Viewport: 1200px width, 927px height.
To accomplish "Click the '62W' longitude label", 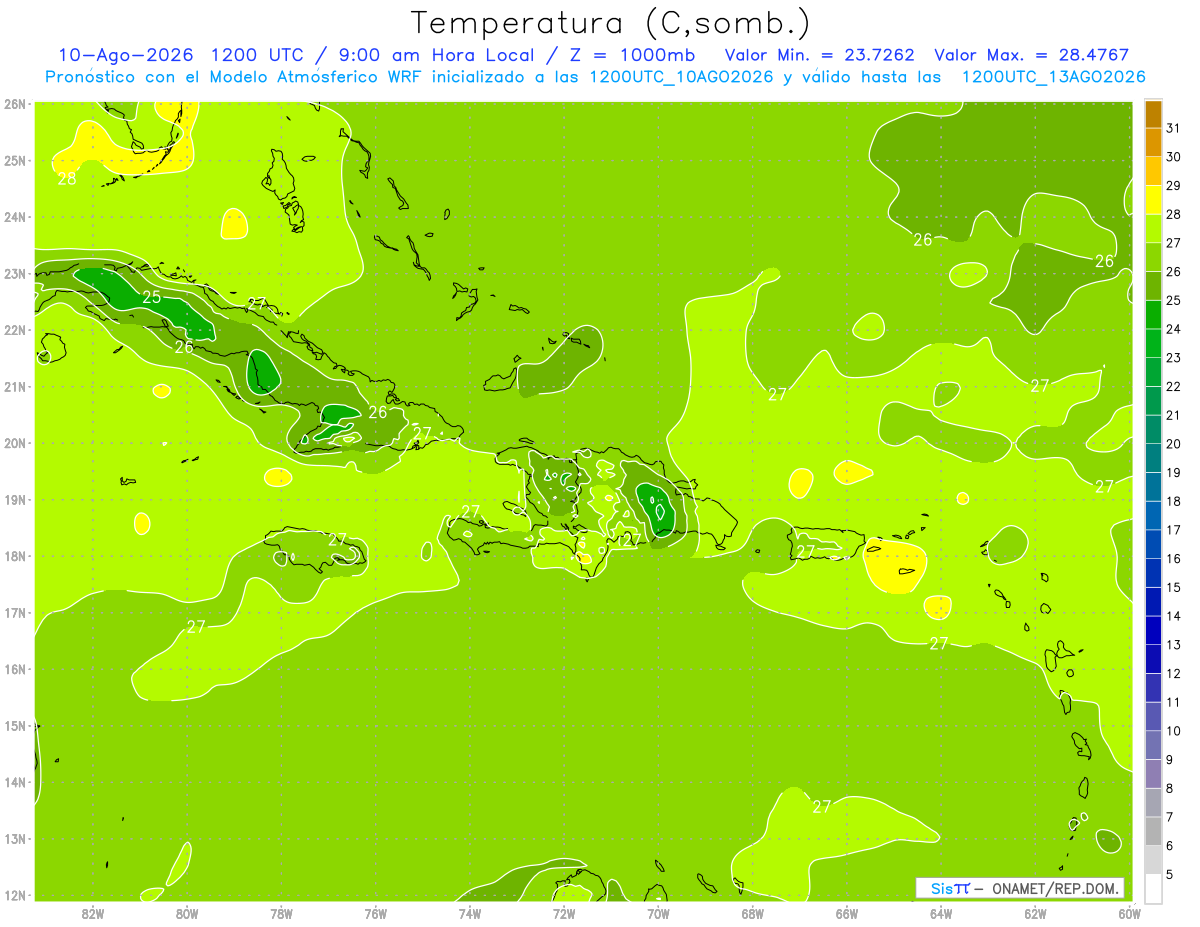I will [1036, 912].
